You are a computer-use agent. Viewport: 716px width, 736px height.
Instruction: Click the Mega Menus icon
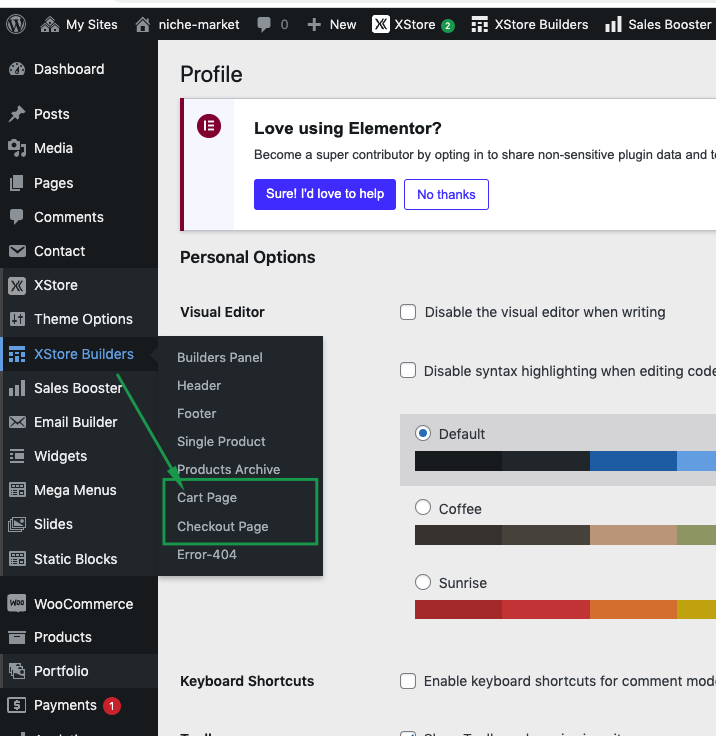(x=17, y=490)
